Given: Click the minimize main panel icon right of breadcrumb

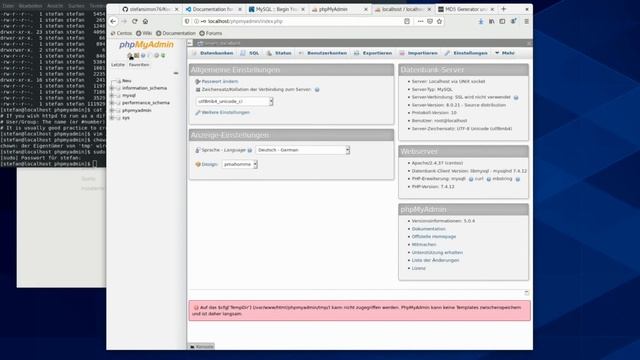Looking at the screenshot, I should tap(529, 43).
